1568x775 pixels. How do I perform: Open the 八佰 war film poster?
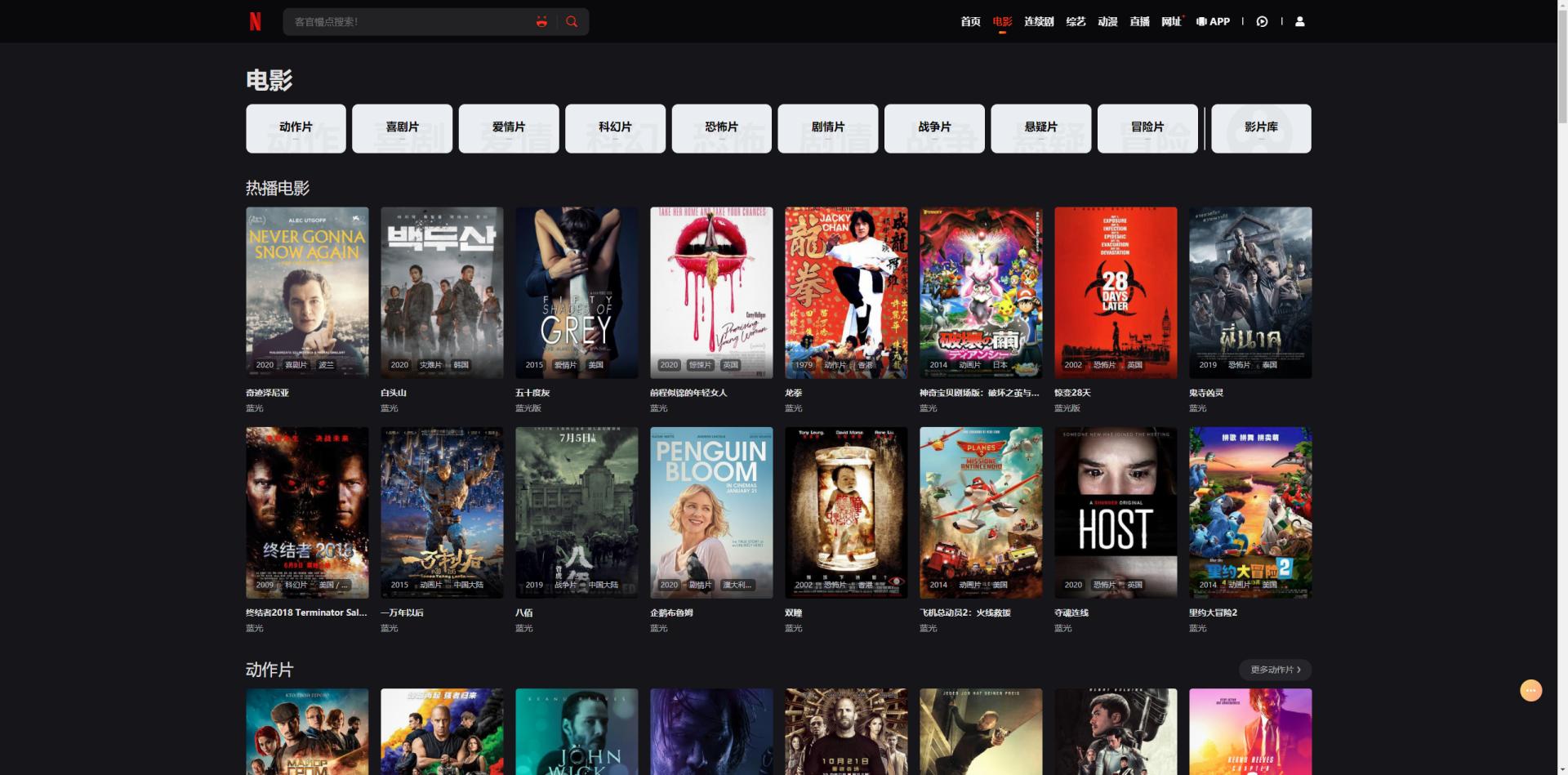(577, 513)
